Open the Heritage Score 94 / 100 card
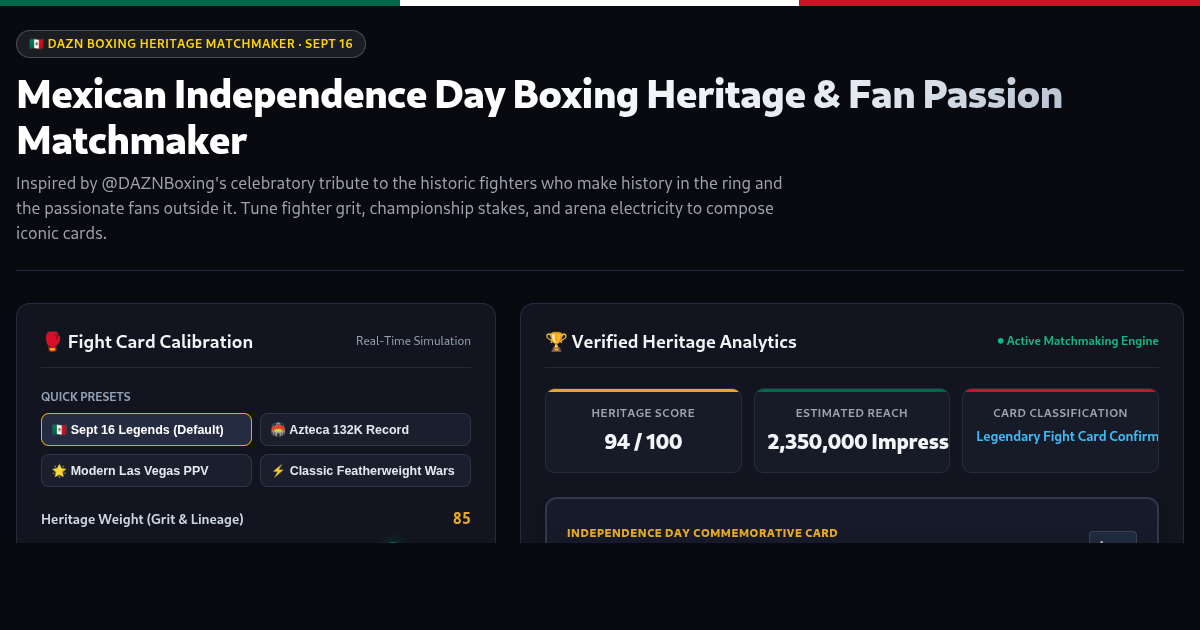Screen dimensions: 1200x630 pos(643,431)
